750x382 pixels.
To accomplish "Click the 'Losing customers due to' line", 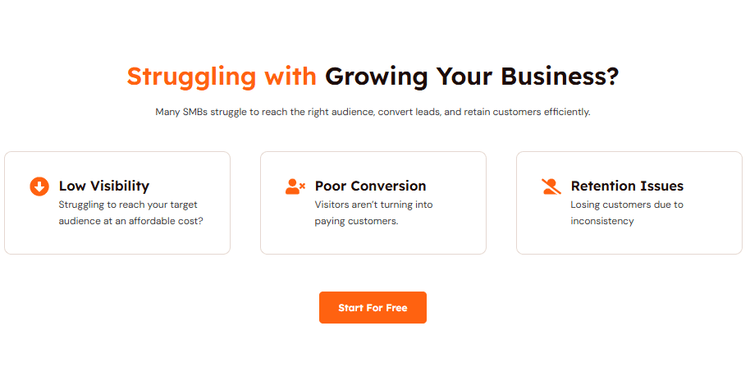I will tap(627, 205).
